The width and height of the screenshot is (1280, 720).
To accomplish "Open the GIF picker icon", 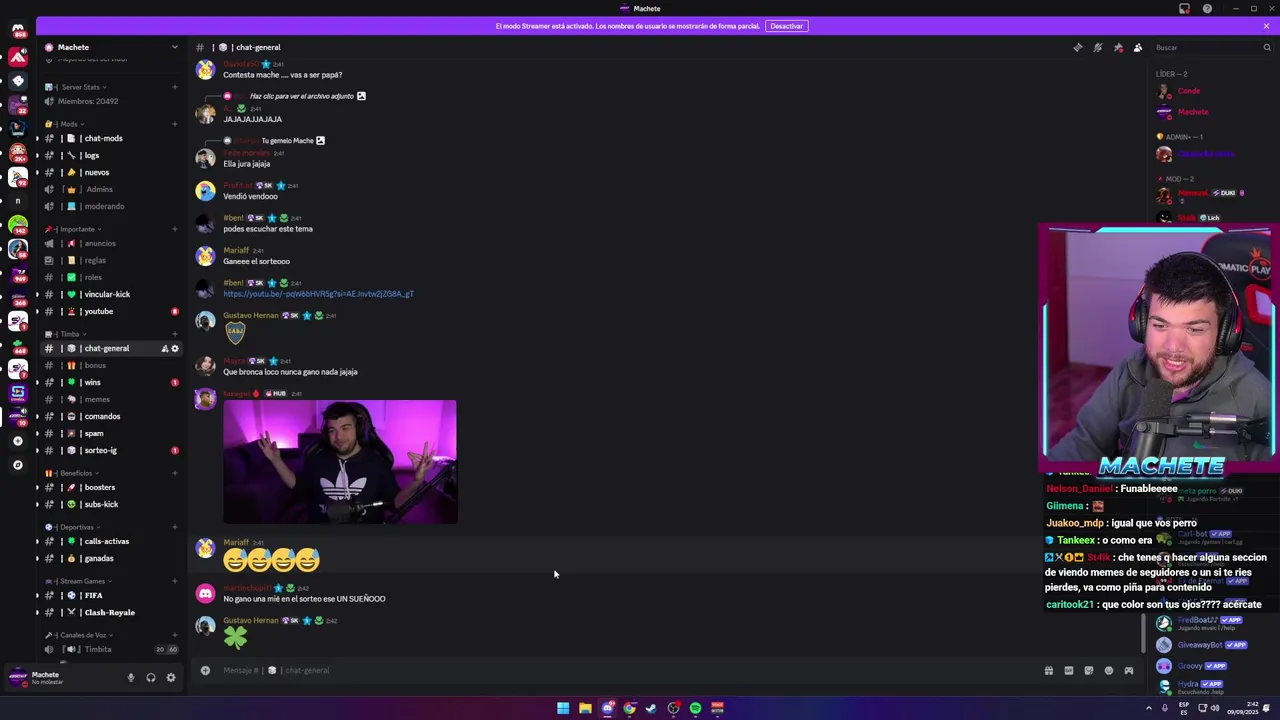I will coord(1069,670).
